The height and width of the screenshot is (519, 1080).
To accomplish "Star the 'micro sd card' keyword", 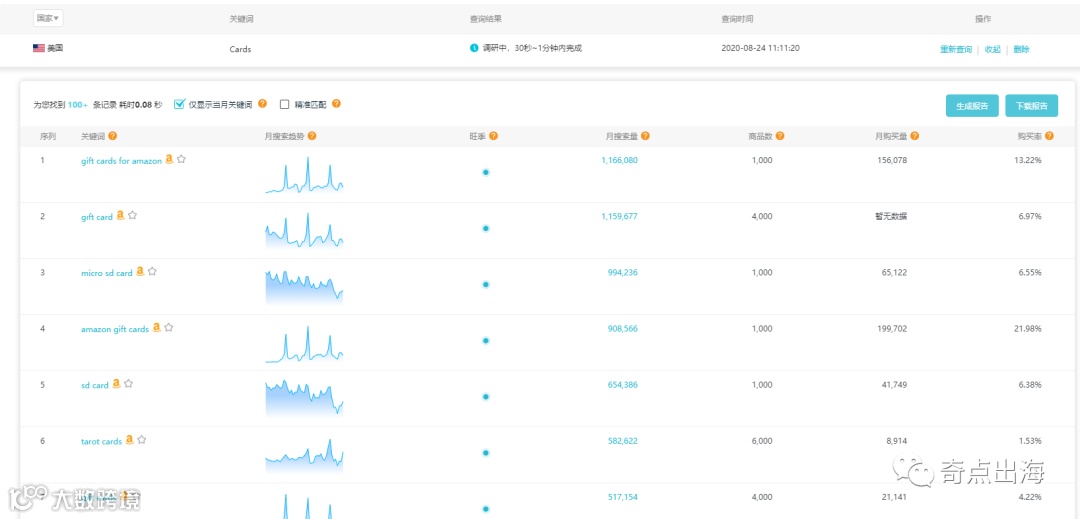I will 153,273.
